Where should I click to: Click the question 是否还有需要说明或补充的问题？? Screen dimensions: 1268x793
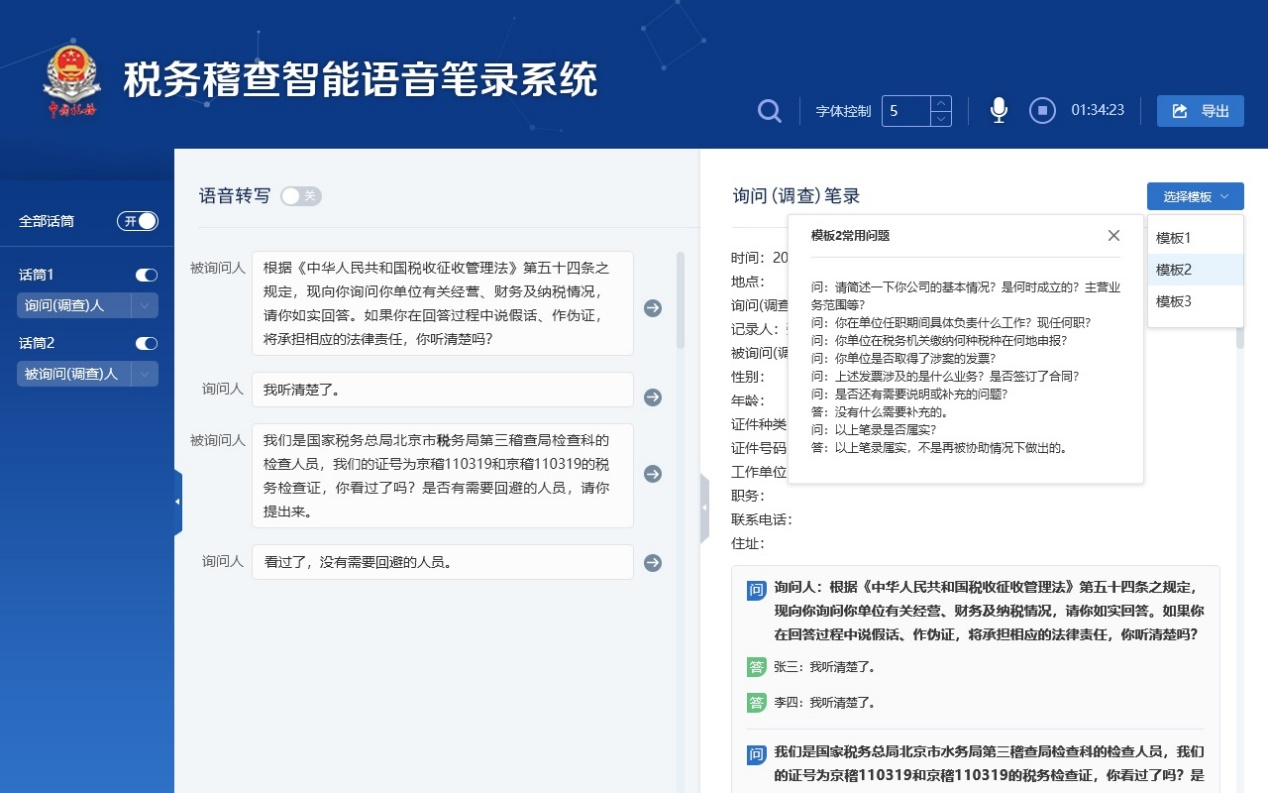coord(909,394)
